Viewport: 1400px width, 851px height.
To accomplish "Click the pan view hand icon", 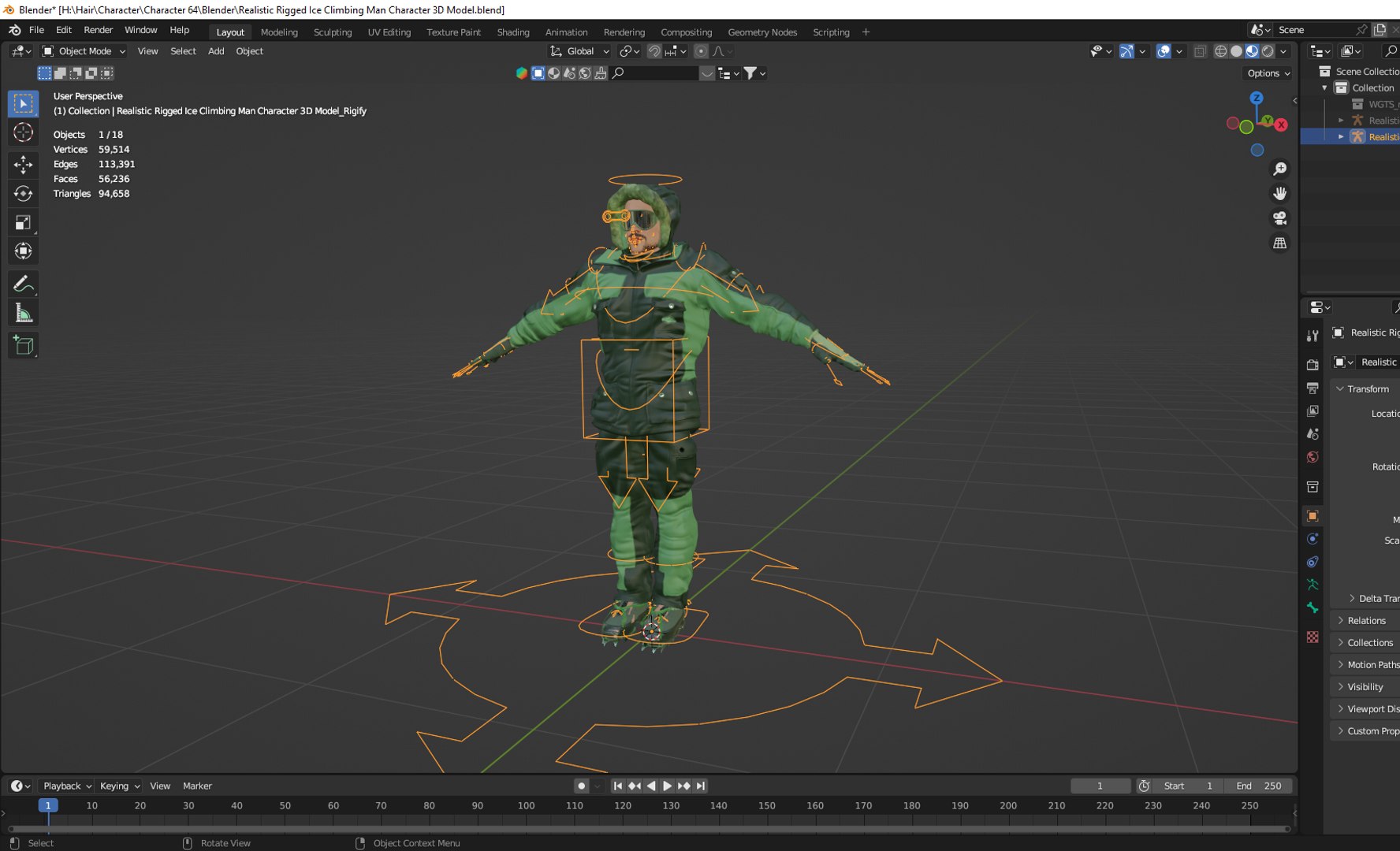I will 1279,193.
